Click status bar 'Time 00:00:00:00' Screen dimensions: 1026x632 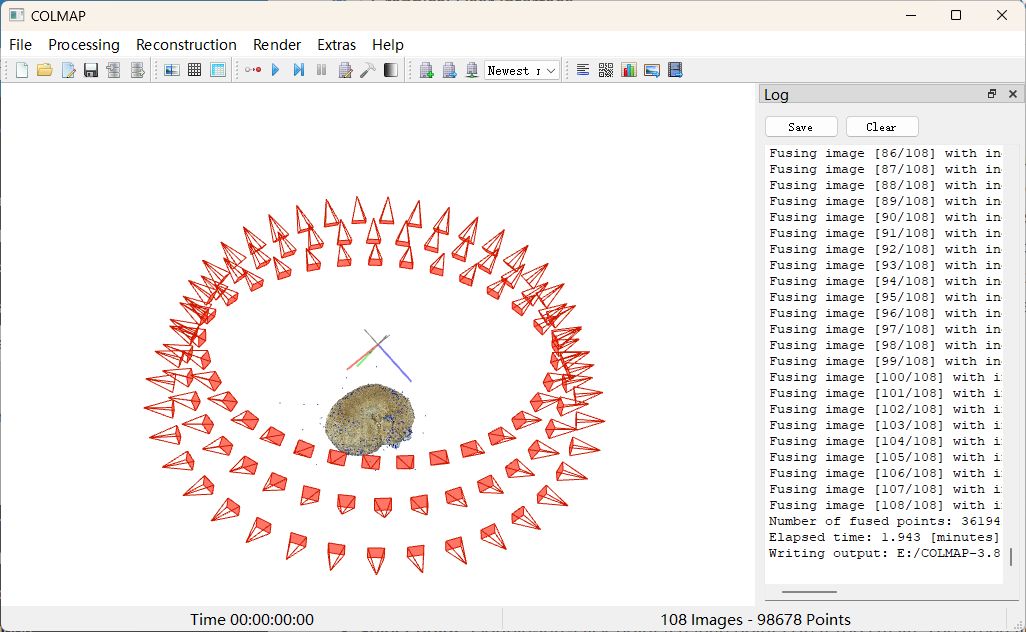coord(252,620)
